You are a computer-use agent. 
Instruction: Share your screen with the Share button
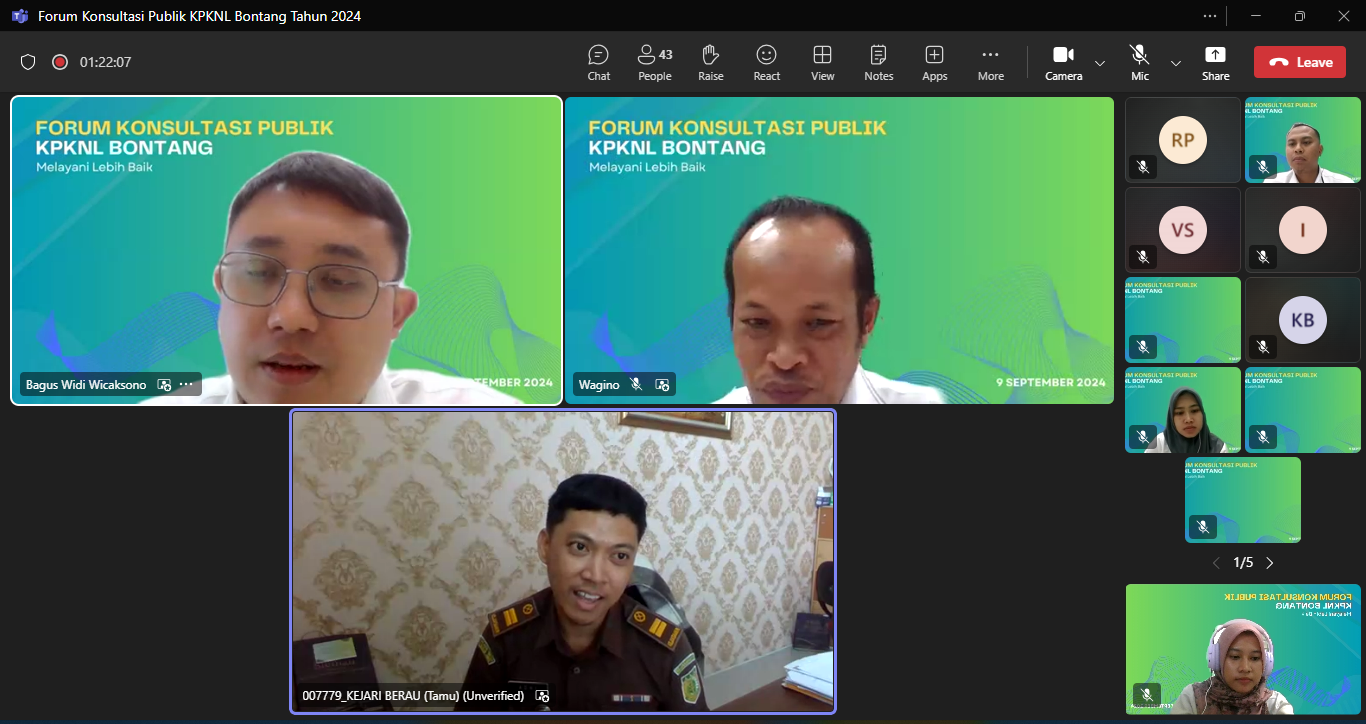point(1216,63)
